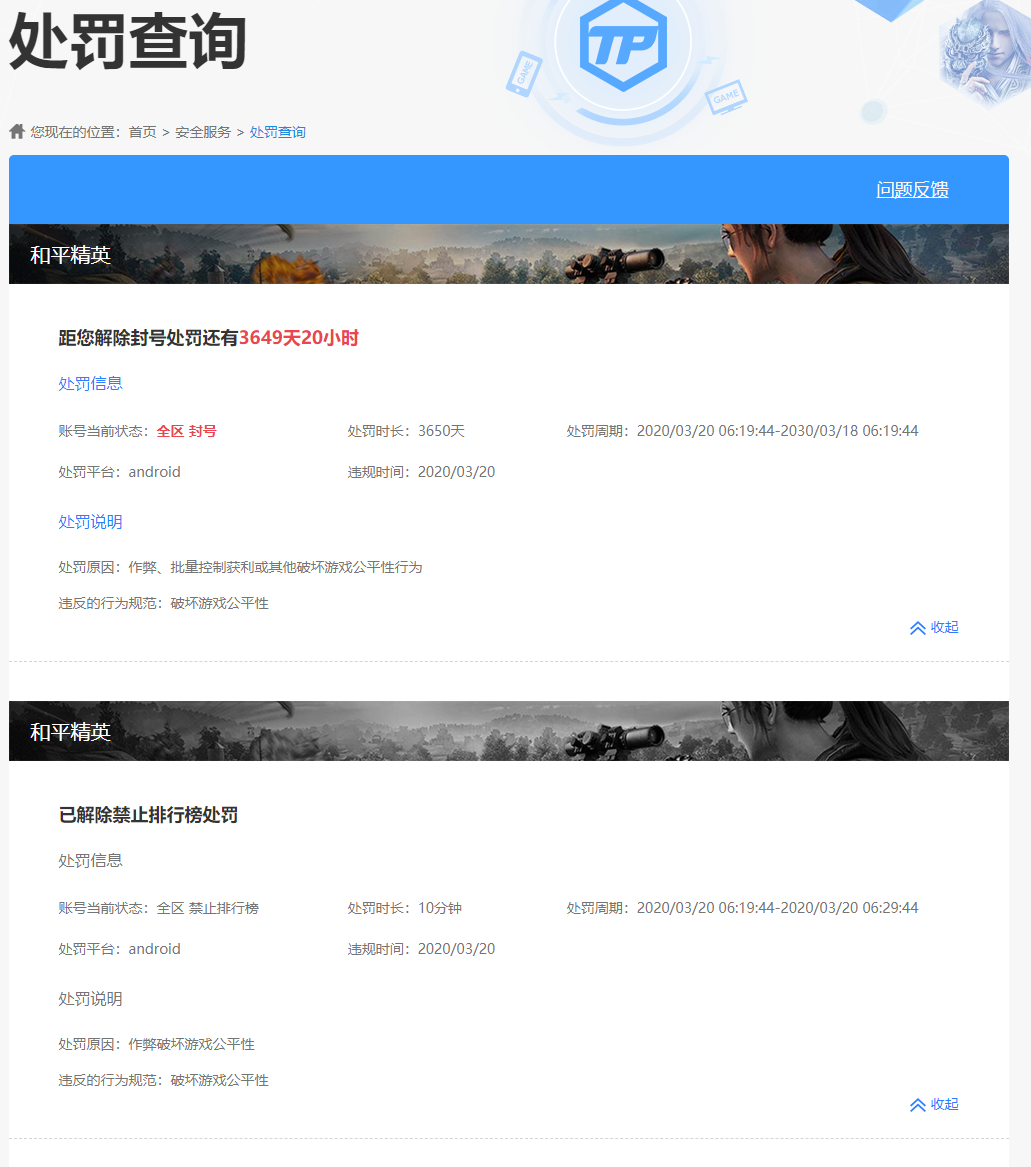Click 违规时间：2020/03/20 in the 封号 record
Image resolution: width=1031 pixels, height=1167 pixels.
click(421, 472)
